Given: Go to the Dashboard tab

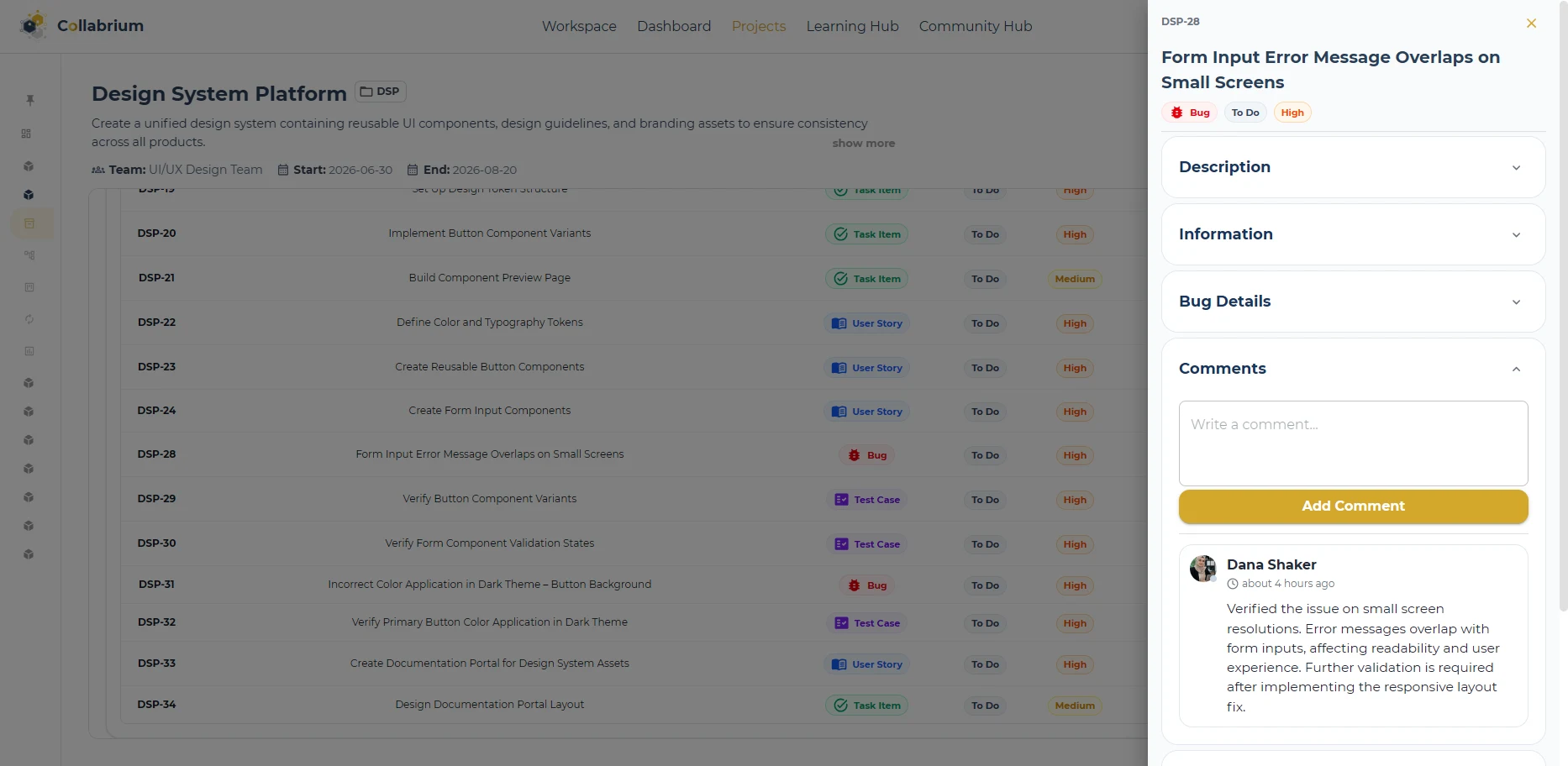Looking at the screenshot, I should click(x=674, y=26).
